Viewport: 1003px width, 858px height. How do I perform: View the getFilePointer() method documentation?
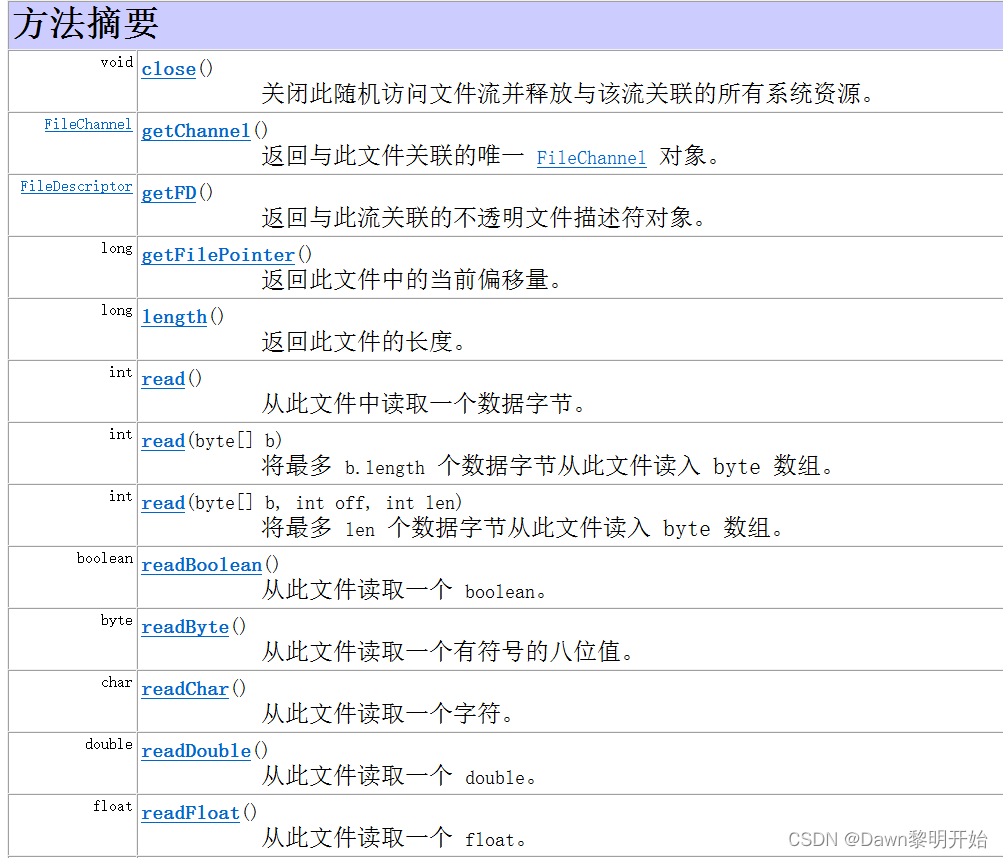pos(217,255)
